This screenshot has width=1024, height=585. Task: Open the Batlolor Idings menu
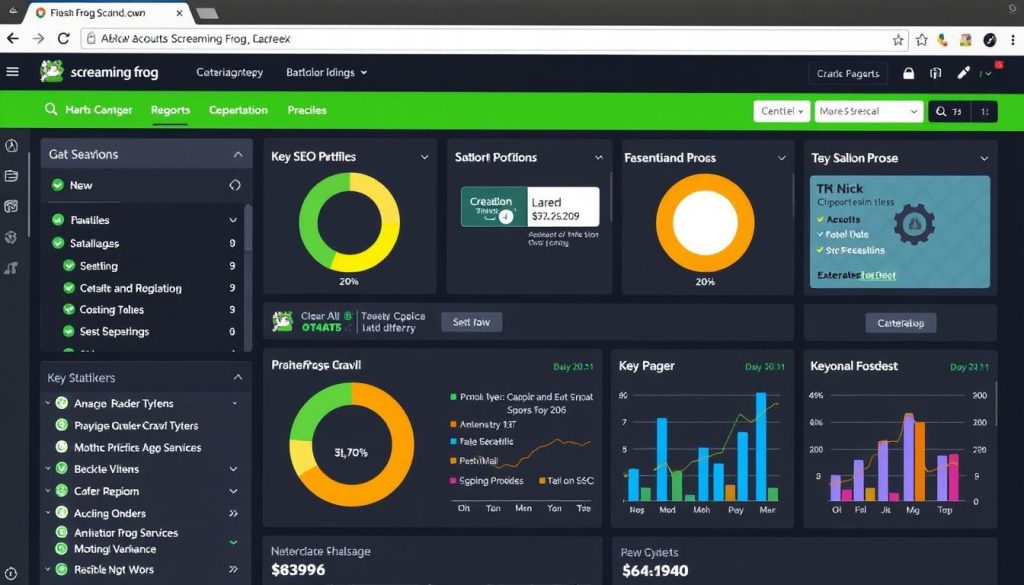coord(327,73)
